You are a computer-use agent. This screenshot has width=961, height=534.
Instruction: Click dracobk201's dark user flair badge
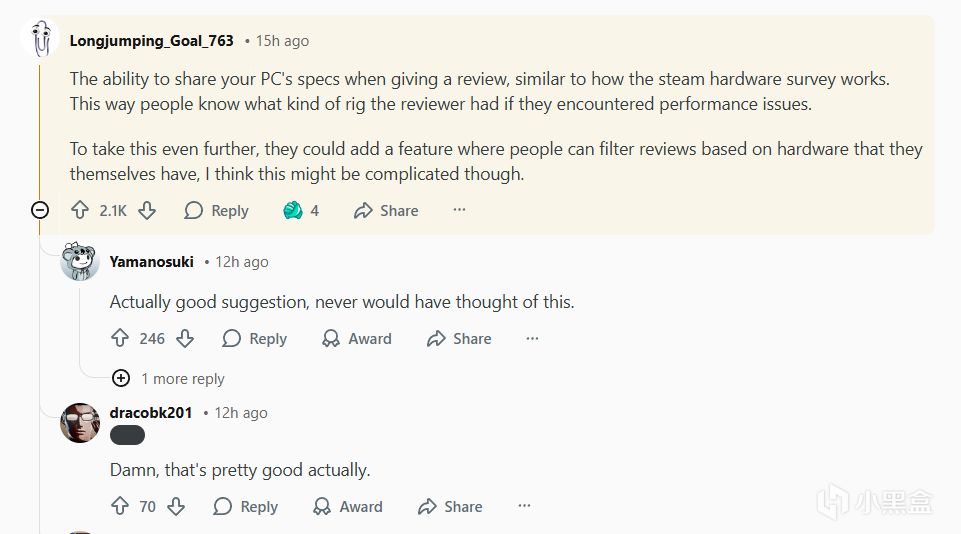coord(127,435)
